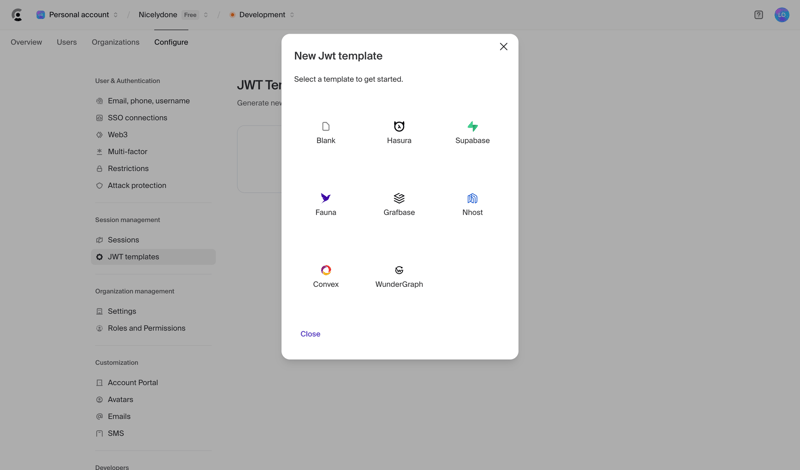Click the Close link in dialog
Viewport: 800px width, 470px height.
tap(310, 334)
